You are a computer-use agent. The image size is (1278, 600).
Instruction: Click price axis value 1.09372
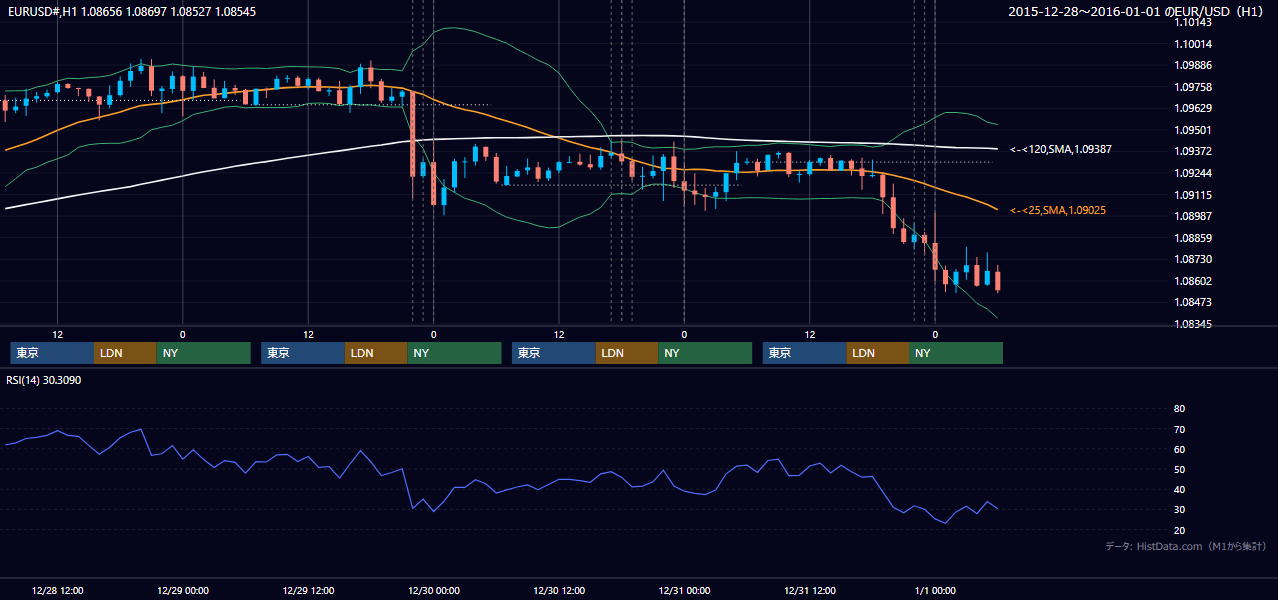(x=1192, y=151)
